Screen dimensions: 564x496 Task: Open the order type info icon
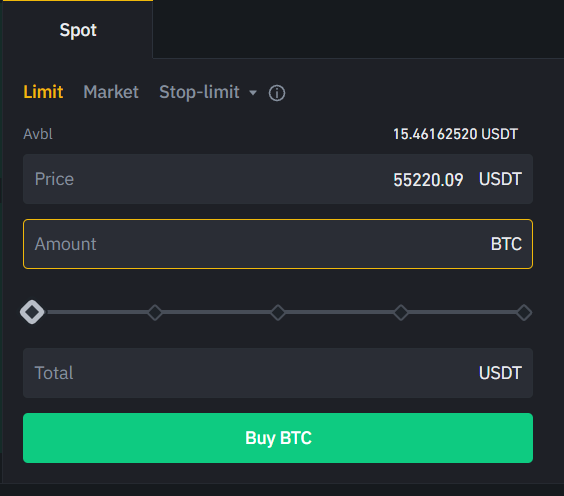(x=277, y=93)
